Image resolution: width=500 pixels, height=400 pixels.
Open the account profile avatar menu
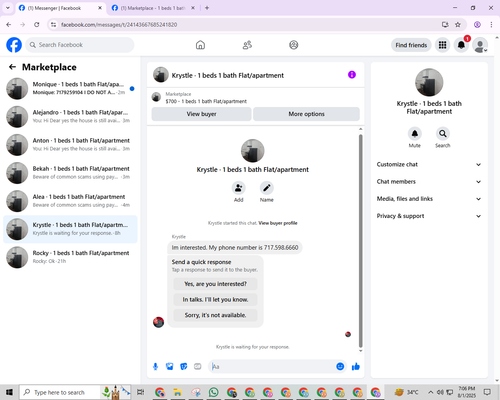[480, 45]
